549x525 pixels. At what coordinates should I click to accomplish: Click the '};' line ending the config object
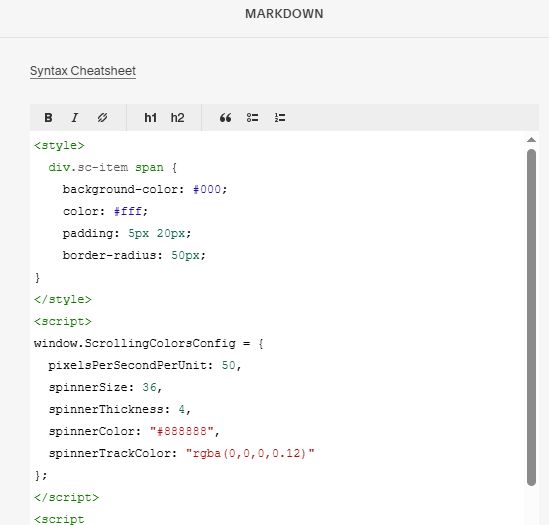pyautogui.click(x=41, y=476)
